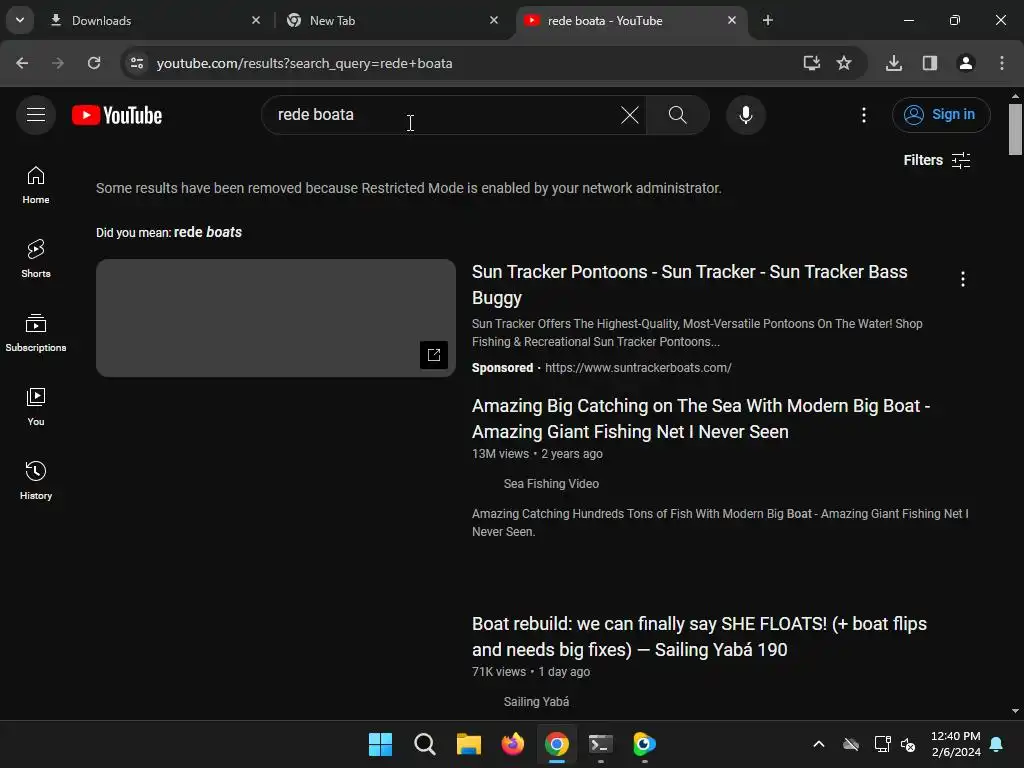Bookmark this page with star icon
The height and width of the screenshot is (768, 1024).
click(x=844, y=63)
